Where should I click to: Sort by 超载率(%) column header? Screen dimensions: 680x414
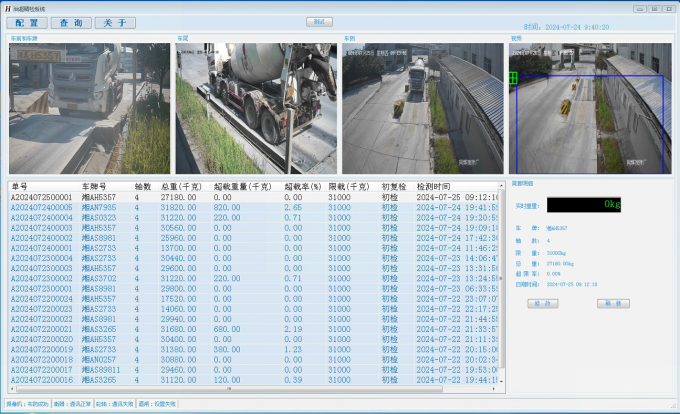click(304, 186)
